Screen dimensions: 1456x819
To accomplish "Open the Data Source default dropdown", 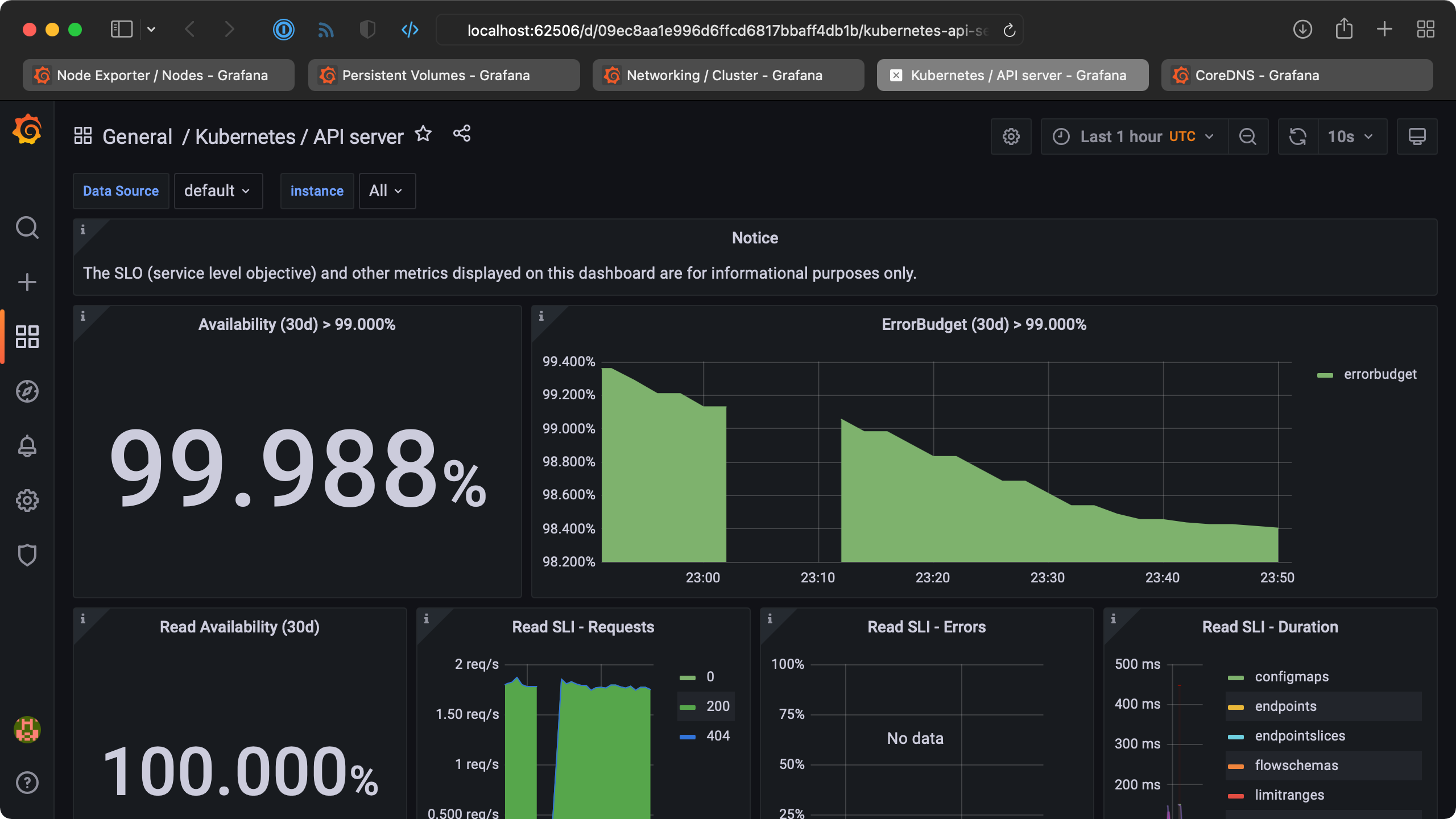I will (x=218, y=191).
